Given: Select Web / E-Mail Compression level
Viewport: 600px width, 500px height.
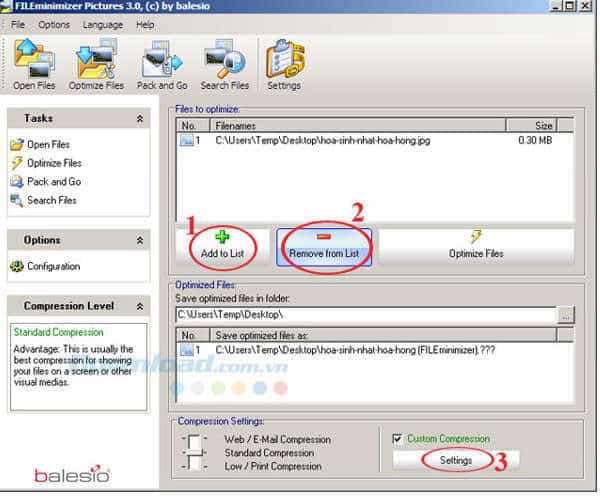Looking at the screenshot, I should [x=277, y=440].
